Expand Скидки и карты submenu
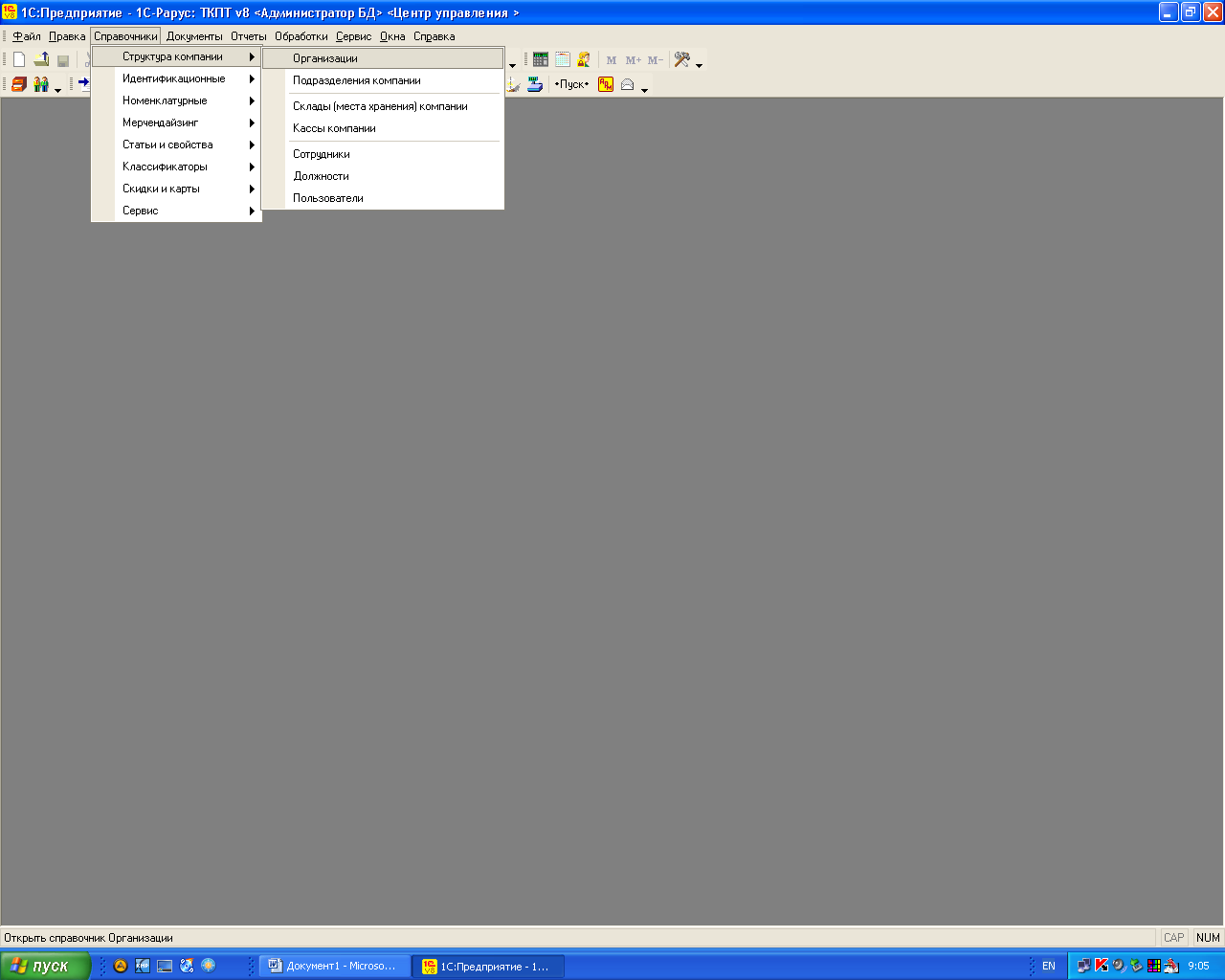Viewport: 1225px width, 980px height. [176, 189]
